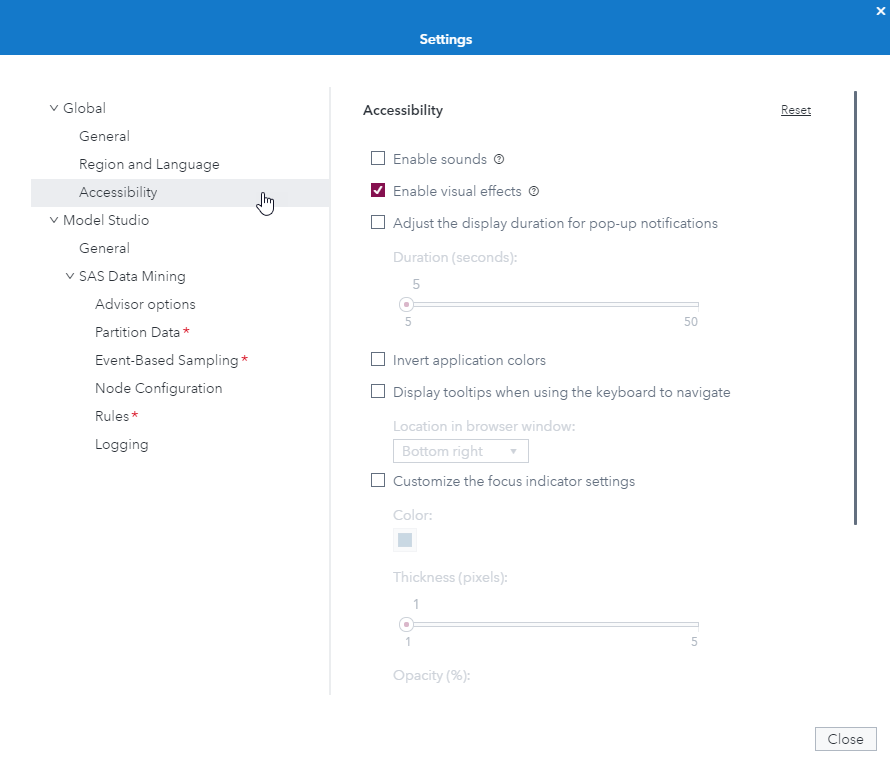Collapse SAS Data Mining chevron
890x763 pixels.
pyautogui.click(x=70, y=276)
